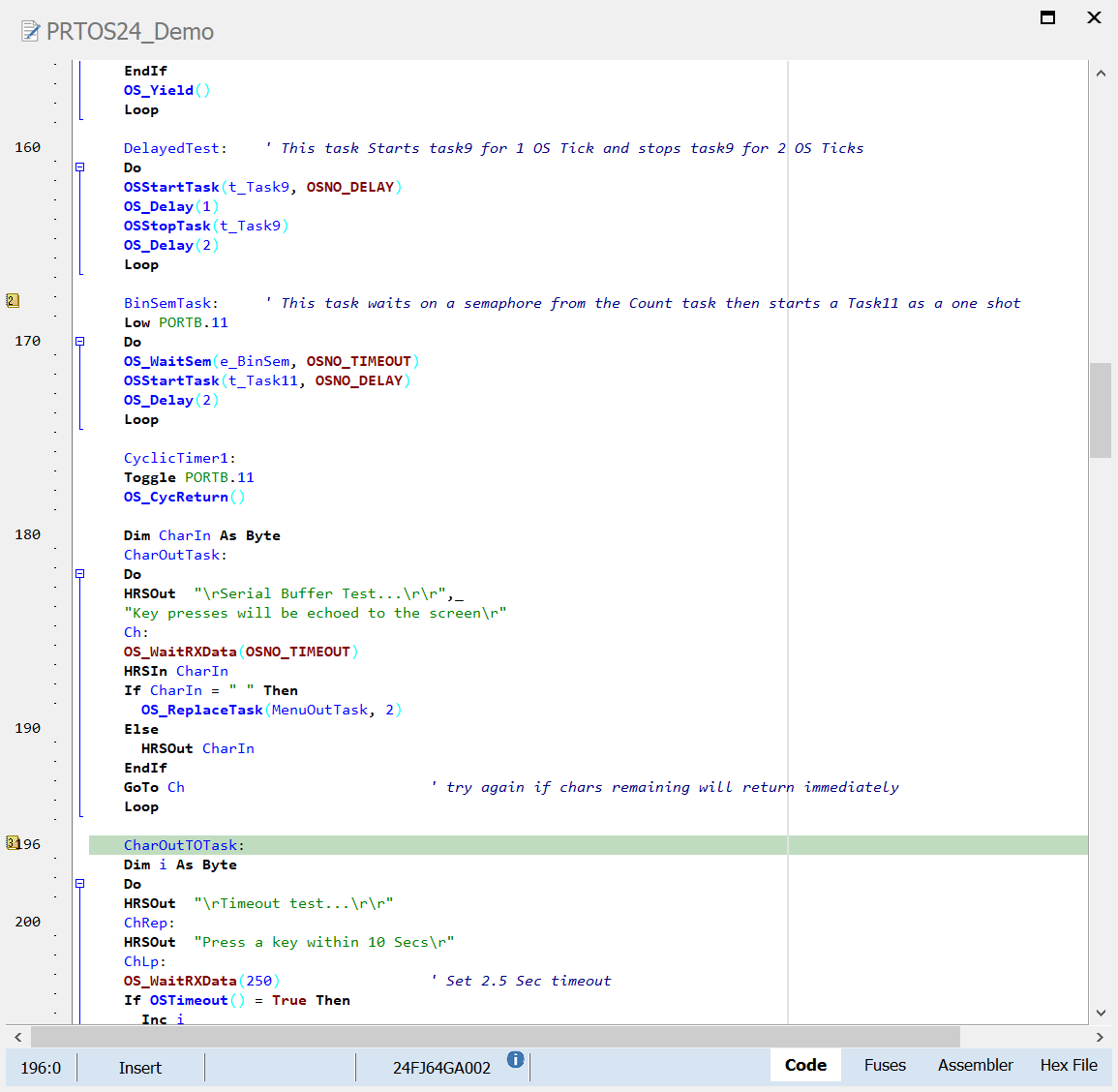
Task: Fold the Do loop in CharOutTOTask
Action: (x=80, y=884)
